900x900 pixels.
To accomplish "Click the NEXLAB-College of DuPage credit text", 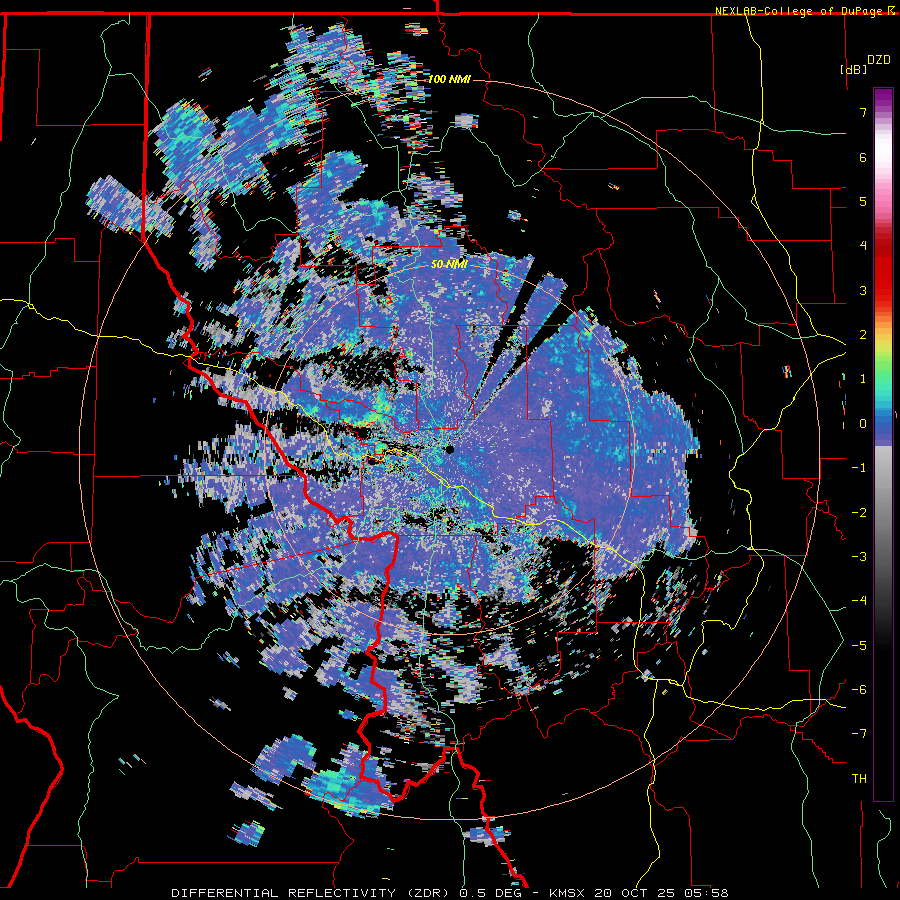I will click(800, 11).
